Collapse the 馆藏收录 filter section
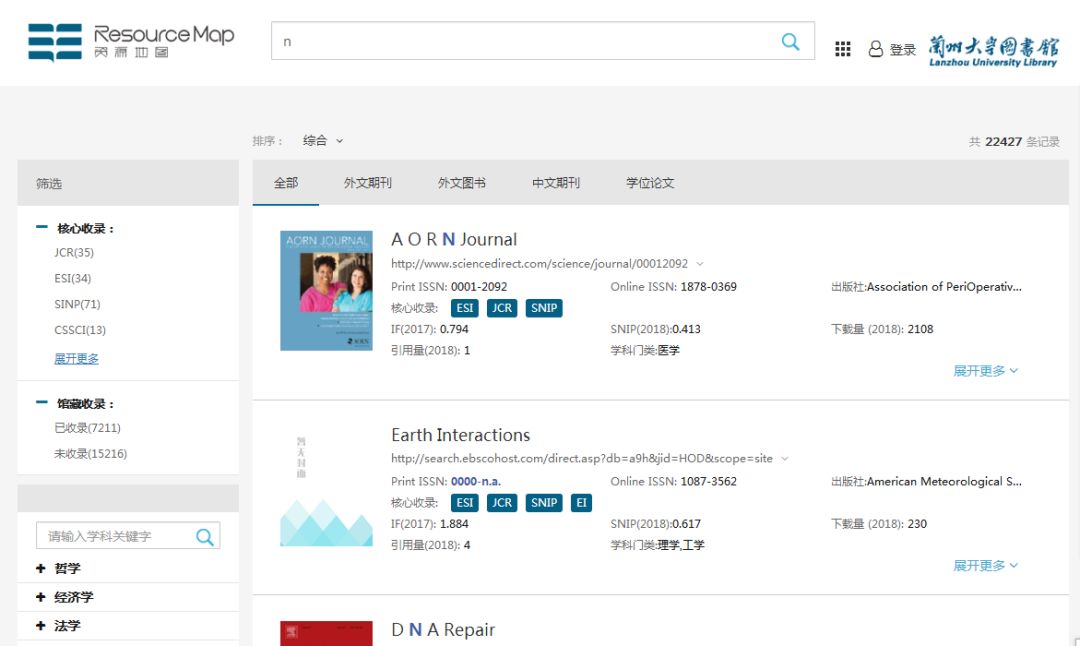The height and width of the screenshot is (646, 1080). [42, 402]
